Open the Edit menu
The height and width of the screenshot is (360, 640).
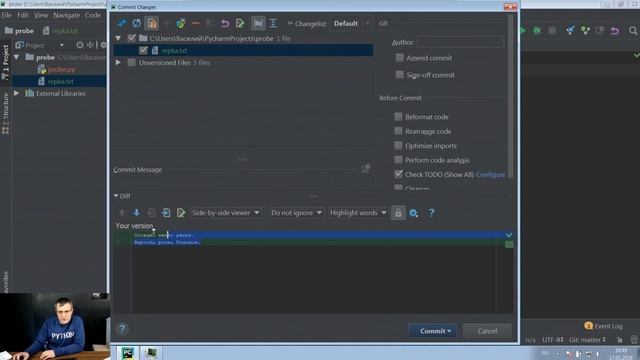point(23,15)
